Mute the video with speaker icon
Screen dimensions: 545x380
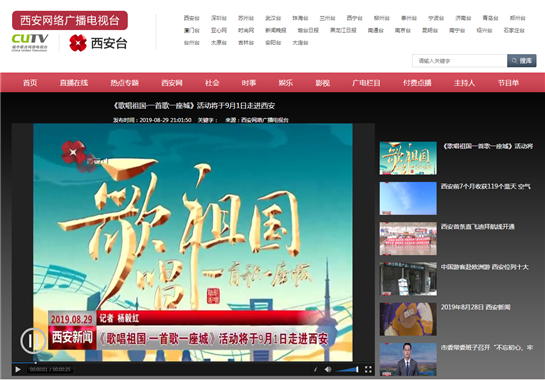click(328, 369)
